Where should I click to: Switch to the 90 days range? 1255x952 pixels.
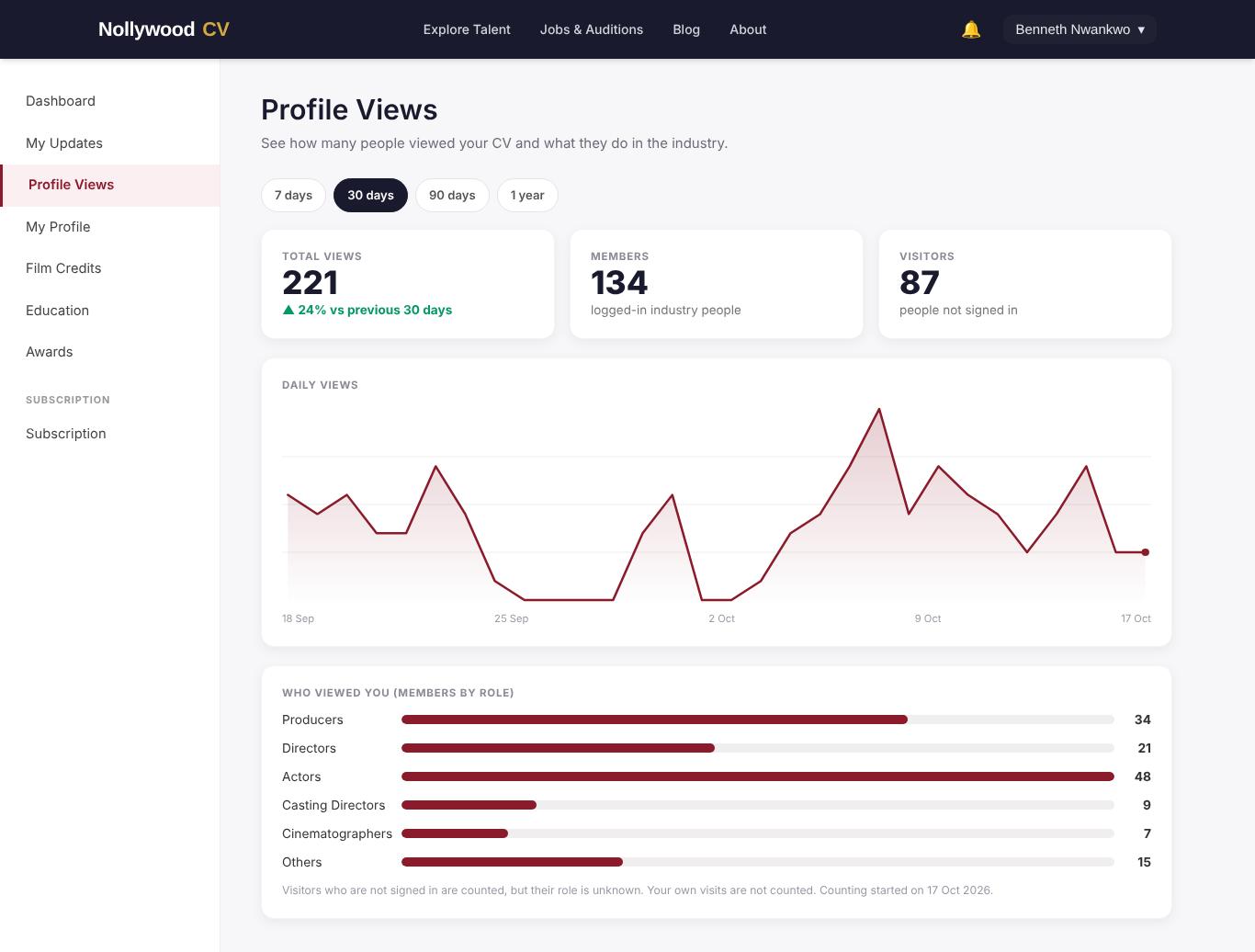tap(452, 195)
